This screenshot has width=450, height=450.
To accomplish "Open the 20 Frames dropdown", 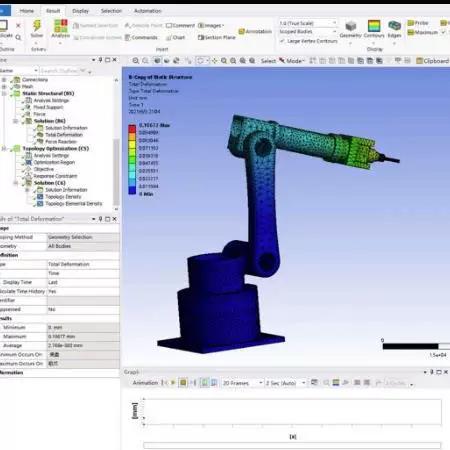I will 242,383.
